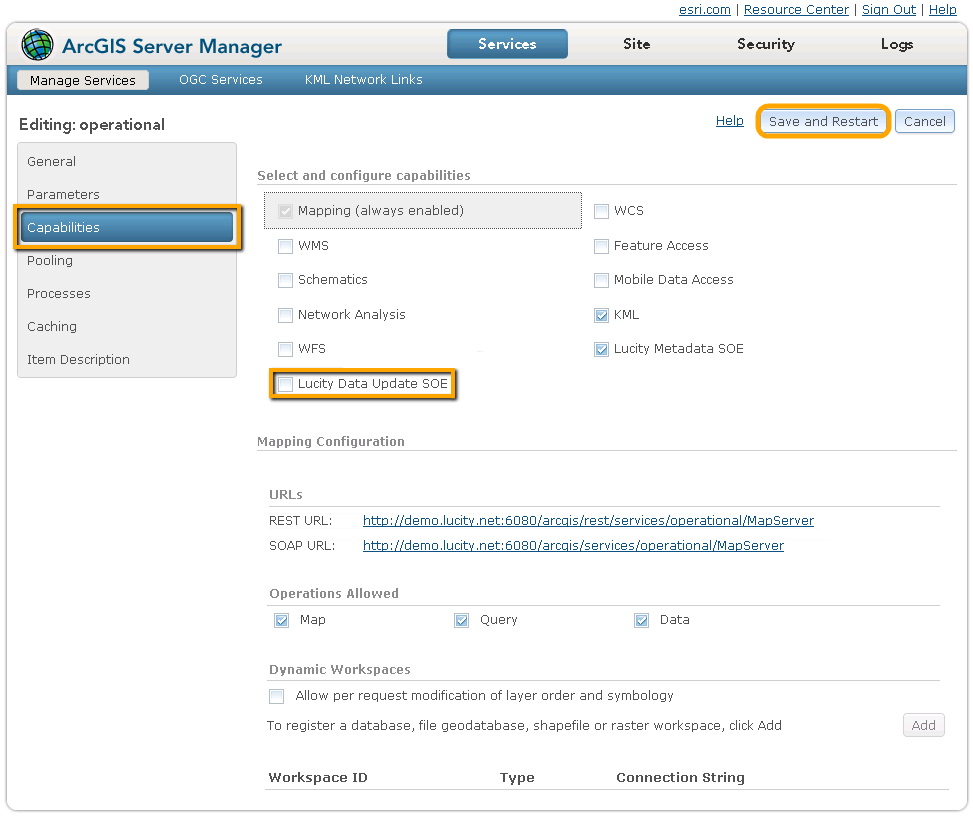Uncheck the Query operation allowed
Screen dimensions: 973x816
[x=462, y=621]
